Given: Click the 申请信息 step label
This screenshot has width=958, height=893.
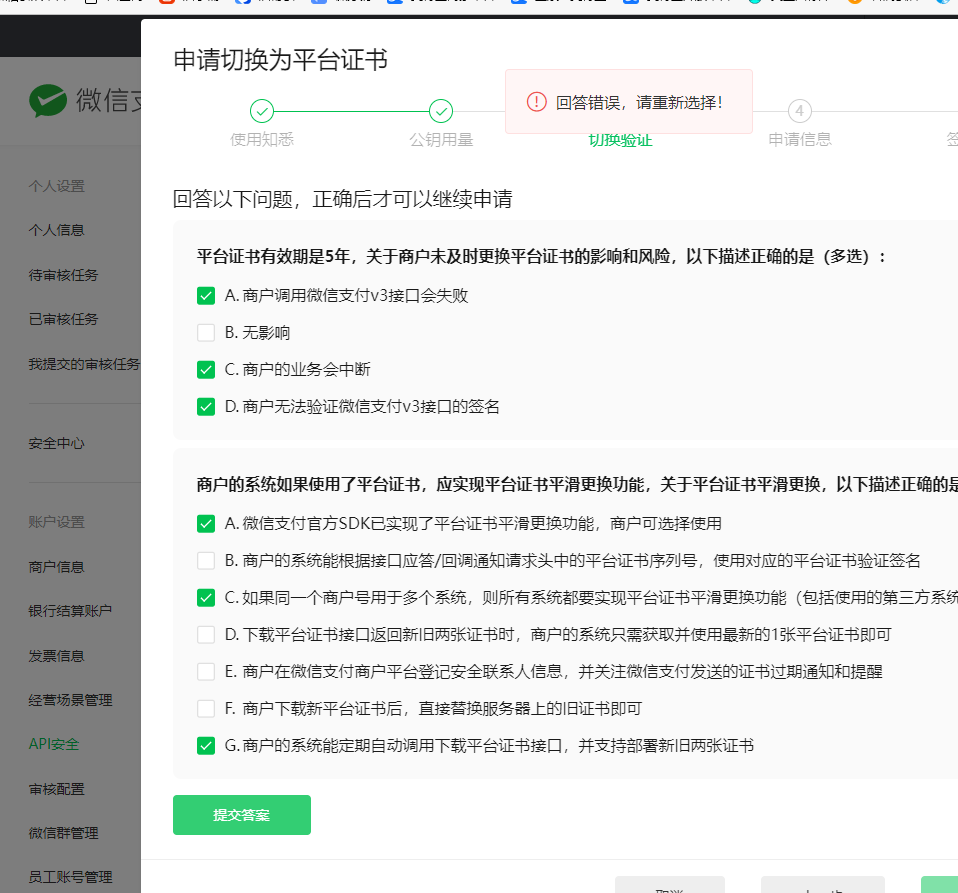Looking at the screenshot, I should (800, 140).
